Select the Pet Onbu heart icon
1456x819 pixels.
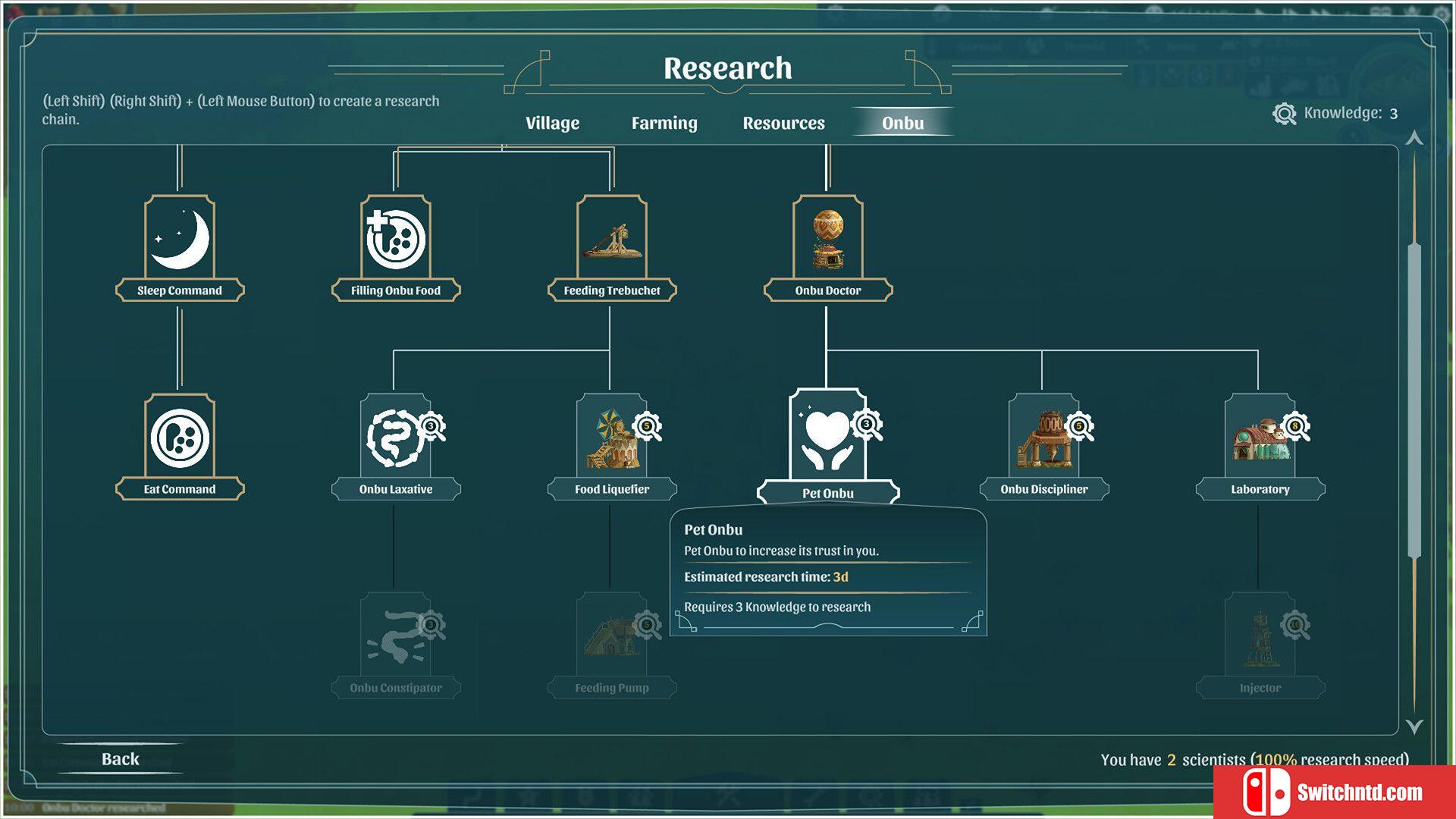tap(827, 437)
